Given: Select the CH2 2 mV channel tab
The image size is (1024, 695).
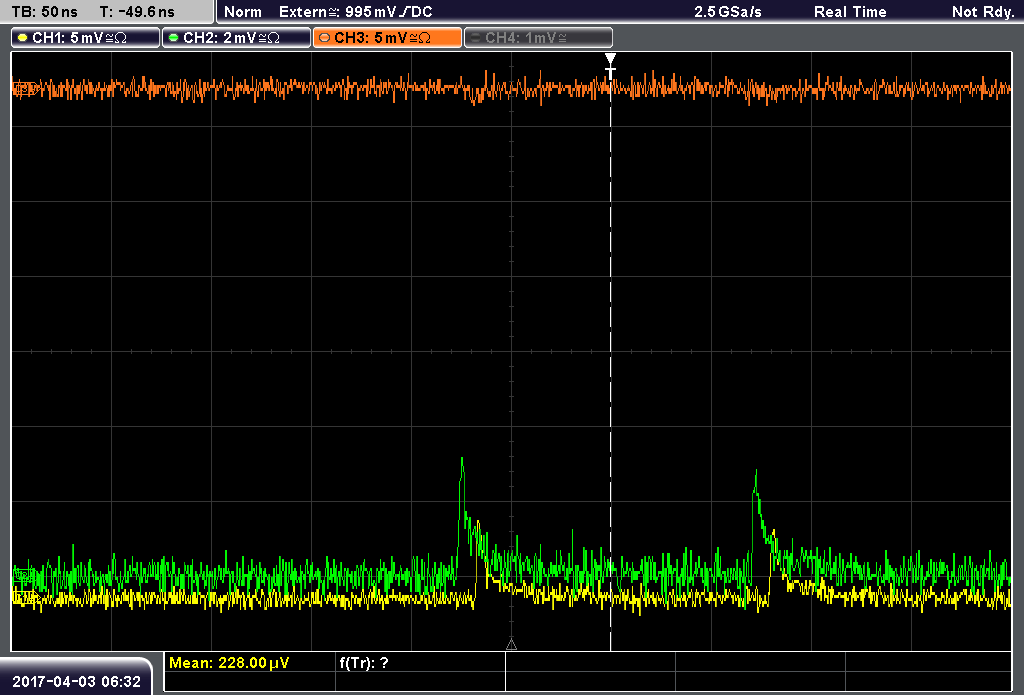Looking at the screenshot, I should click(x=236, y=38).
